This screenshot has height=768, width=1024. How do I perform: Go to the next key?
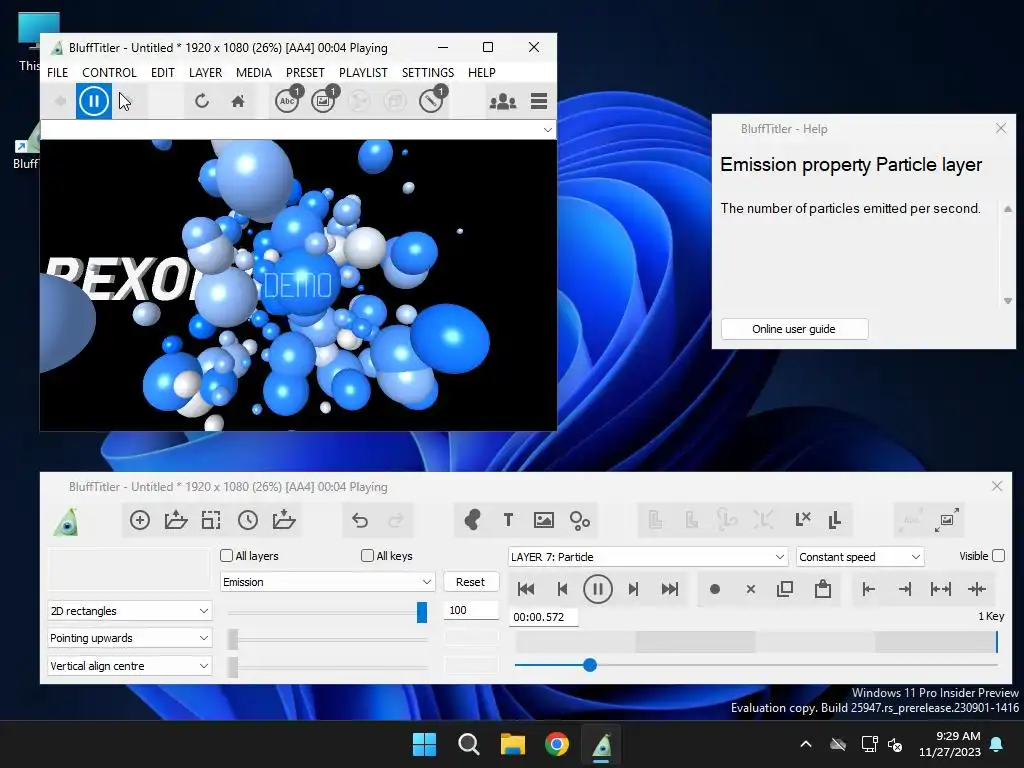tap(633, 589)
